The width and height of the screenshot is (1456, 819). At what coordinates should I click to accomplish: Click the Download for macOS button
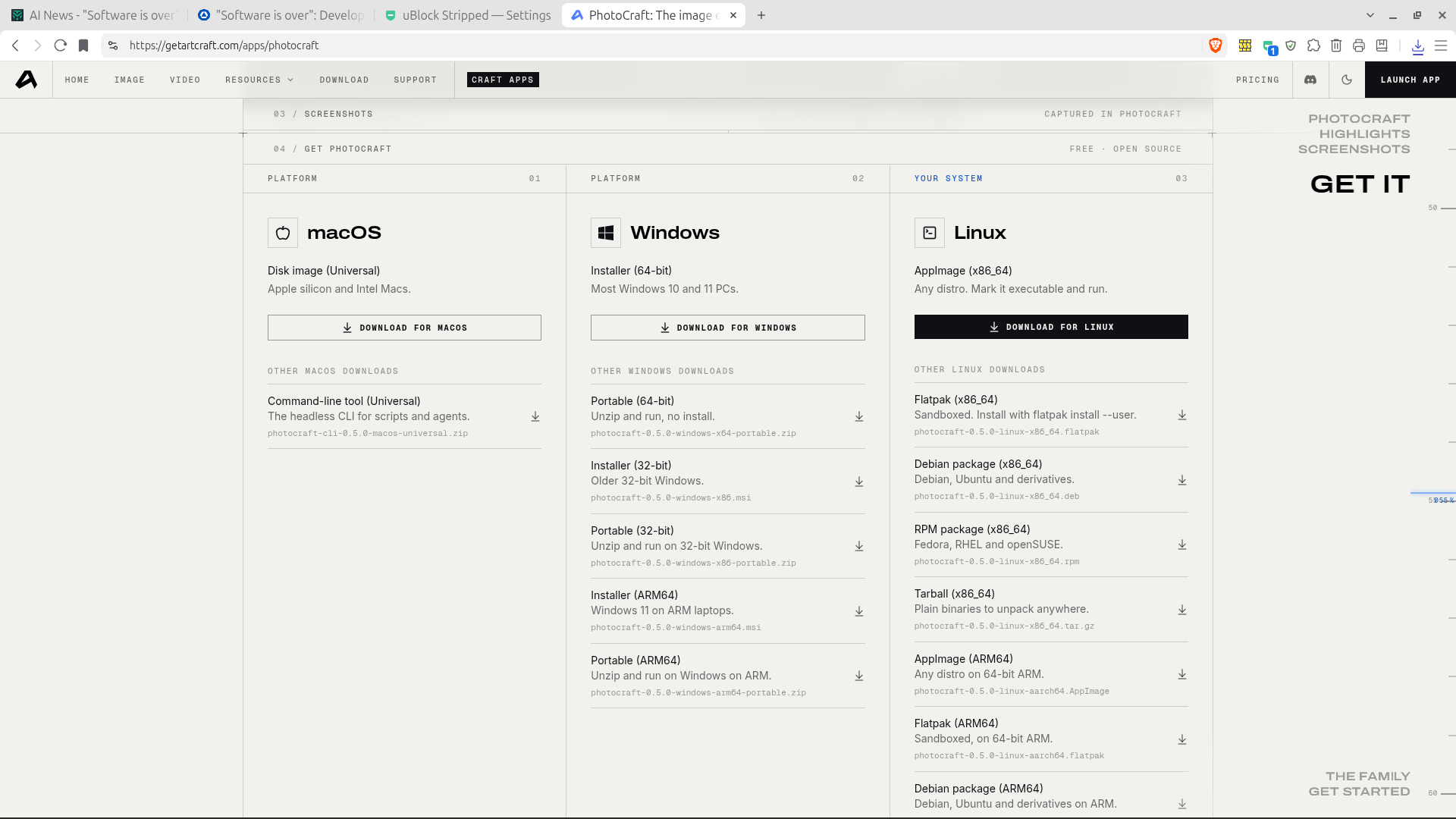point(404,328)
